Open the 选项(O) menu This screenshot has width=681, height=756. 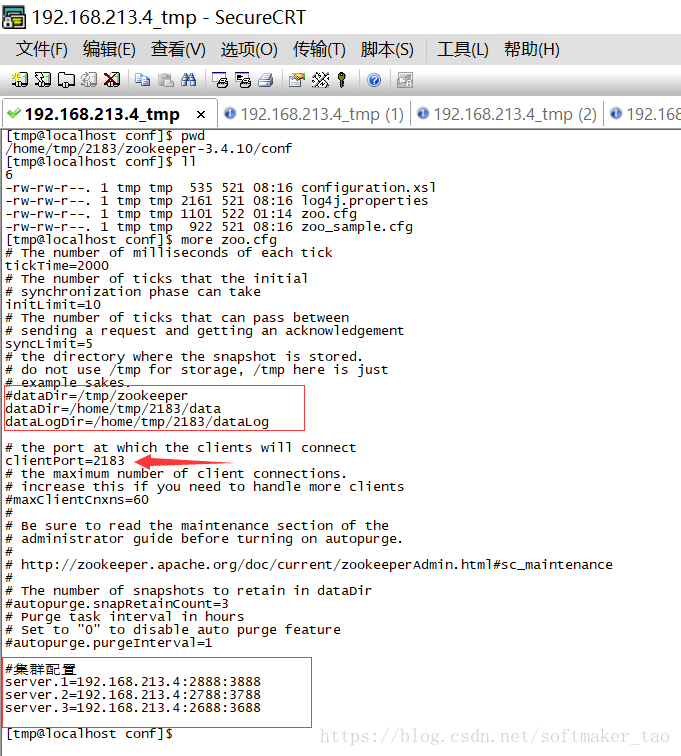[x=249, y=49]
